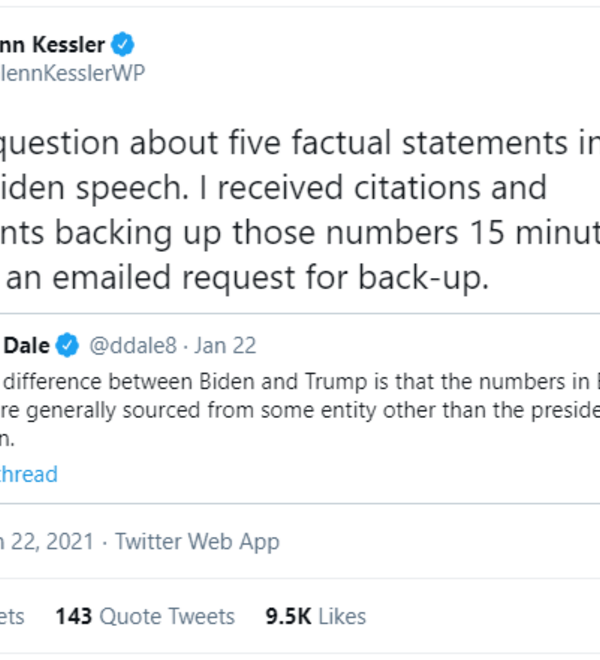Open the Retweets count at bottom left
This screenshot has height=660, width=600.
point(12,616)
